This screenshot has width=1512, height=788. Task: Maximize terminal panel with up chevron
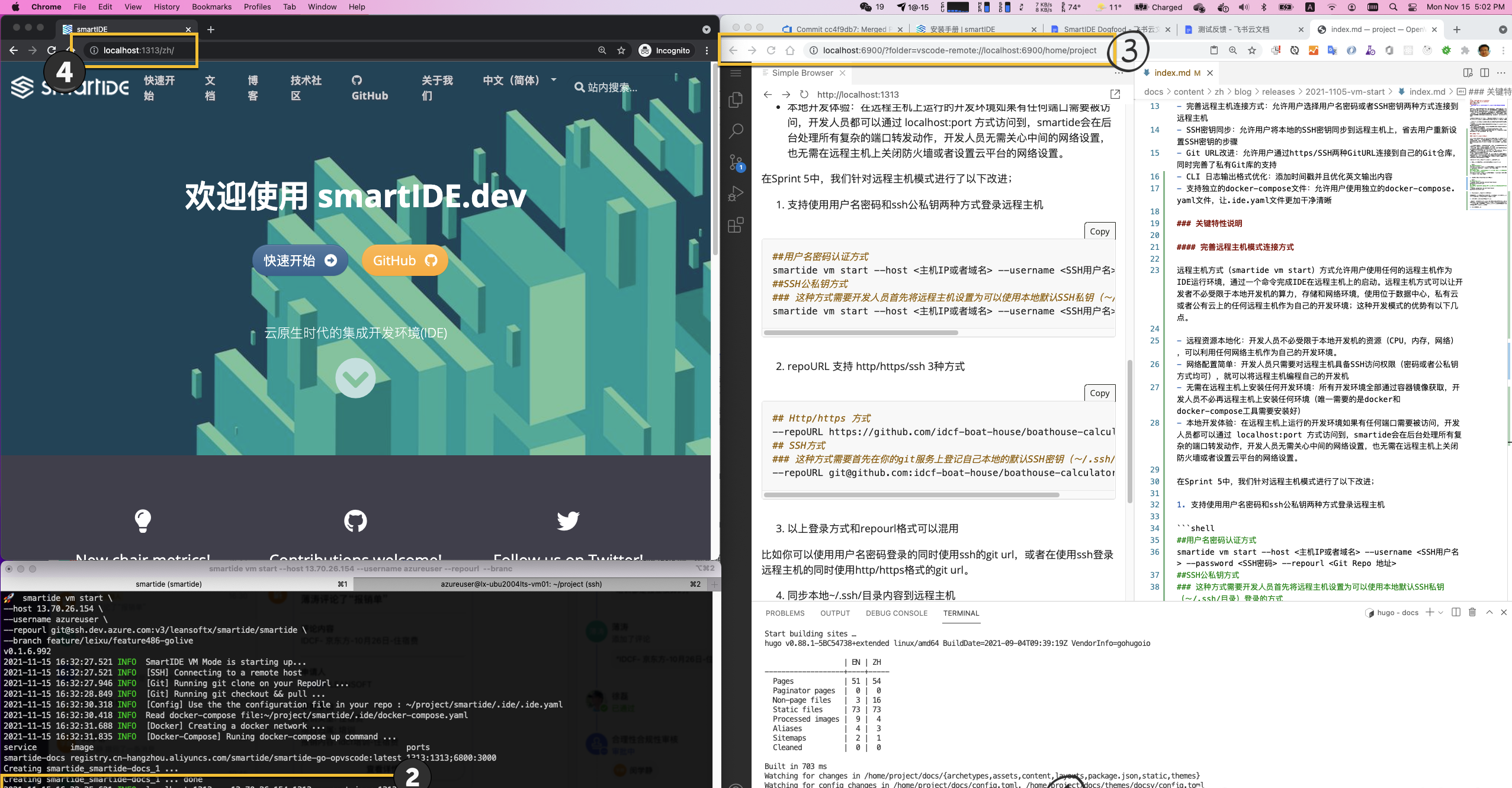(1489, 612)
